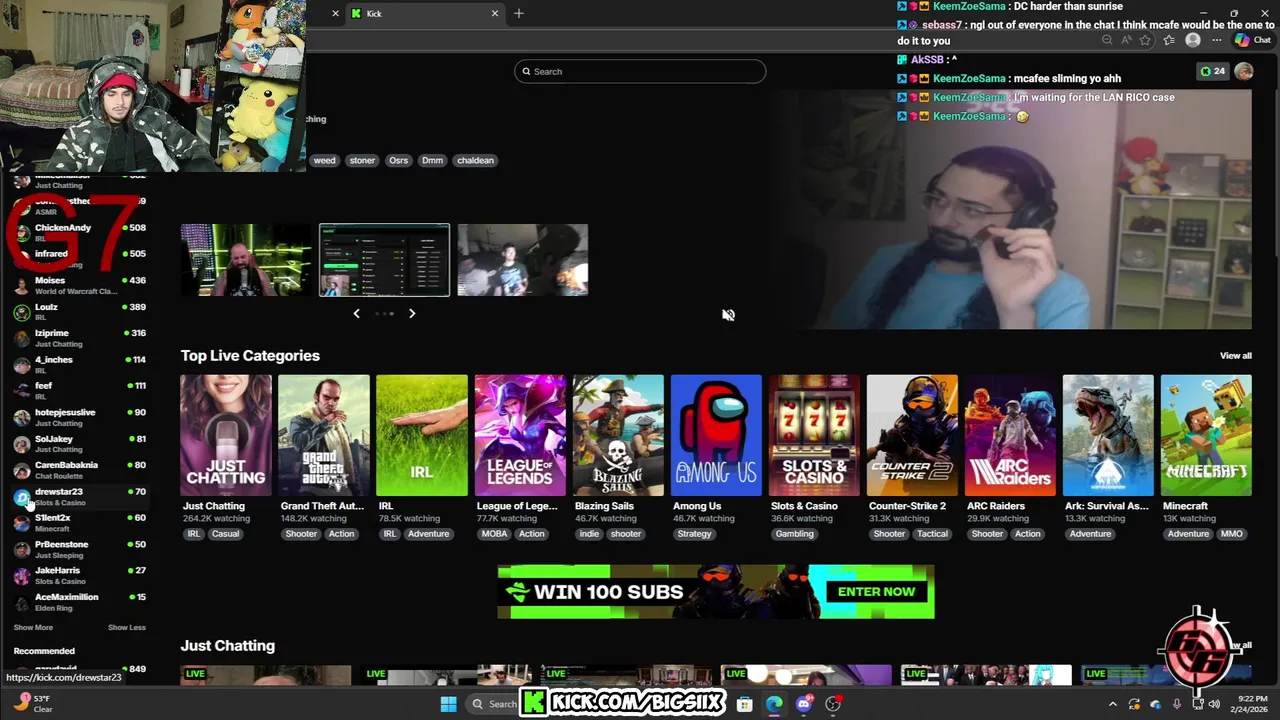Screen dimensions: 1280x720
Task: Click the Kick search field
Action: pyautogui.click(x=640, y=71)
